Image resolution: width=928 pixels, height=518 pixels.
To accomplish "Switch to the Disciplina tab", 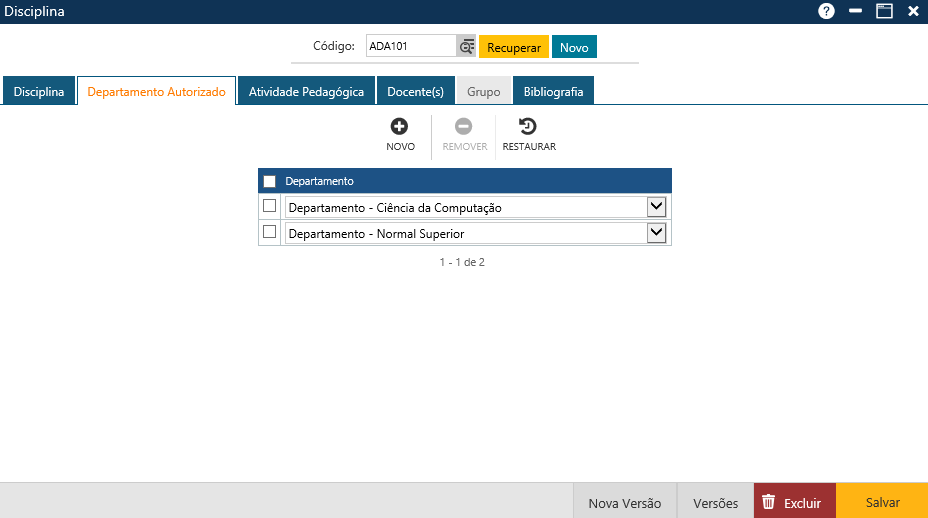I will coord(39,91).
